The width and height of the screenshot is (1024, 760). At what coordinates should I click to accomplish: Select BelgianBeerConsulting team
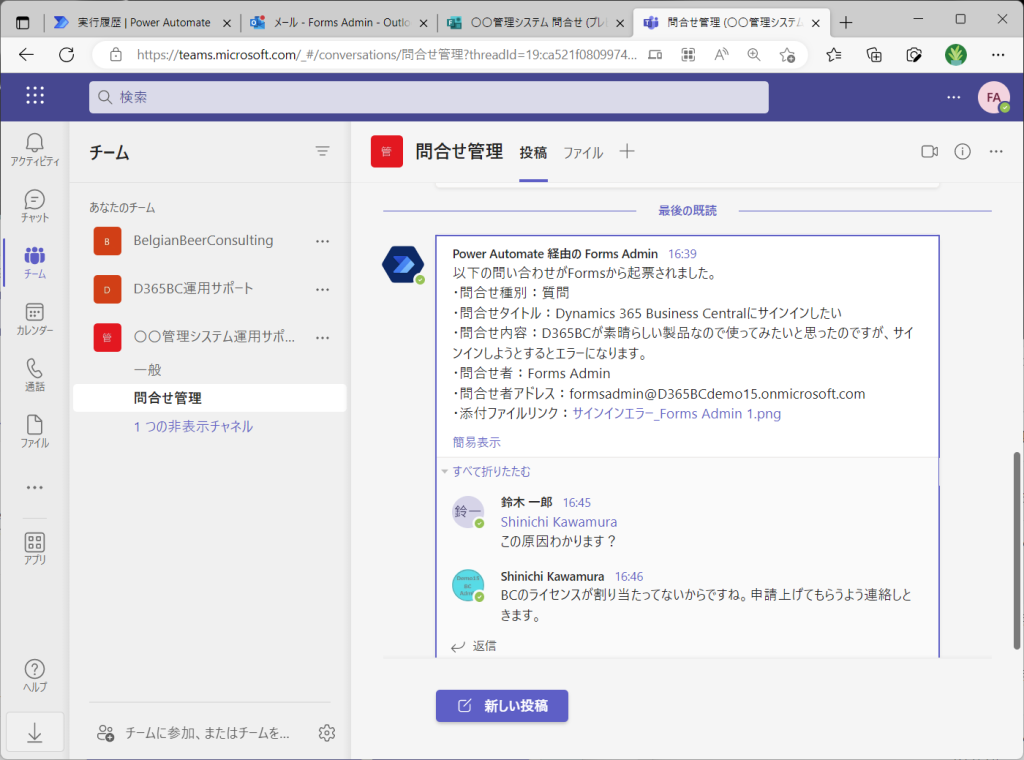(203, 240)
